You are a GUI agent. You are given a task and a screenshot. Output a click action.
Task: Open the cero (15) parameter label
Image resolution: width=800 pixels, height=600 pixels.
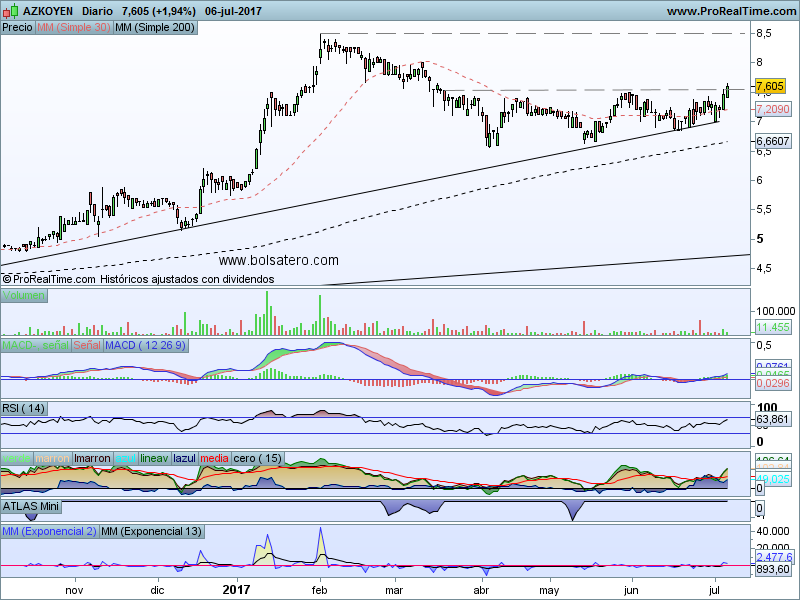pos(258,458)
